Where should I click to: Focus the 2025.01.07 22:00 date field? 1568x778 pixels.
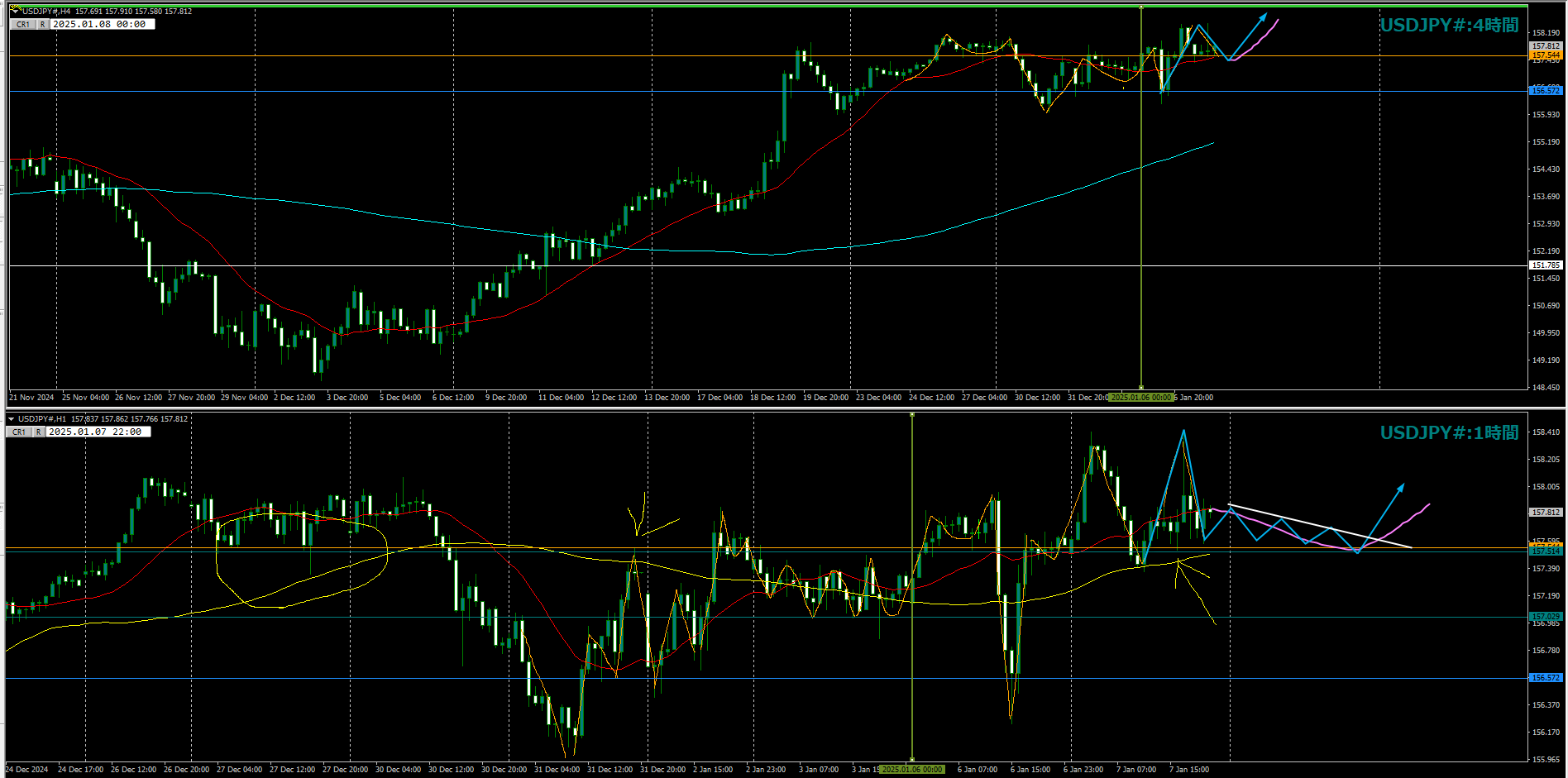(98, 432)
